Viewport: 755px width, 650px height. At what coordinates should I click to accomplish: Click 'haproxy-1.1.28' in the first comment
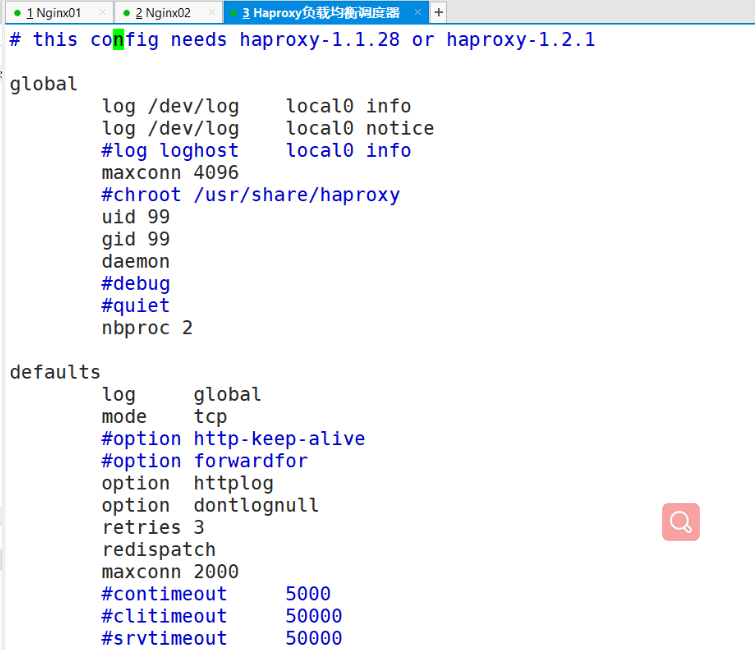[x=320, y=40]
